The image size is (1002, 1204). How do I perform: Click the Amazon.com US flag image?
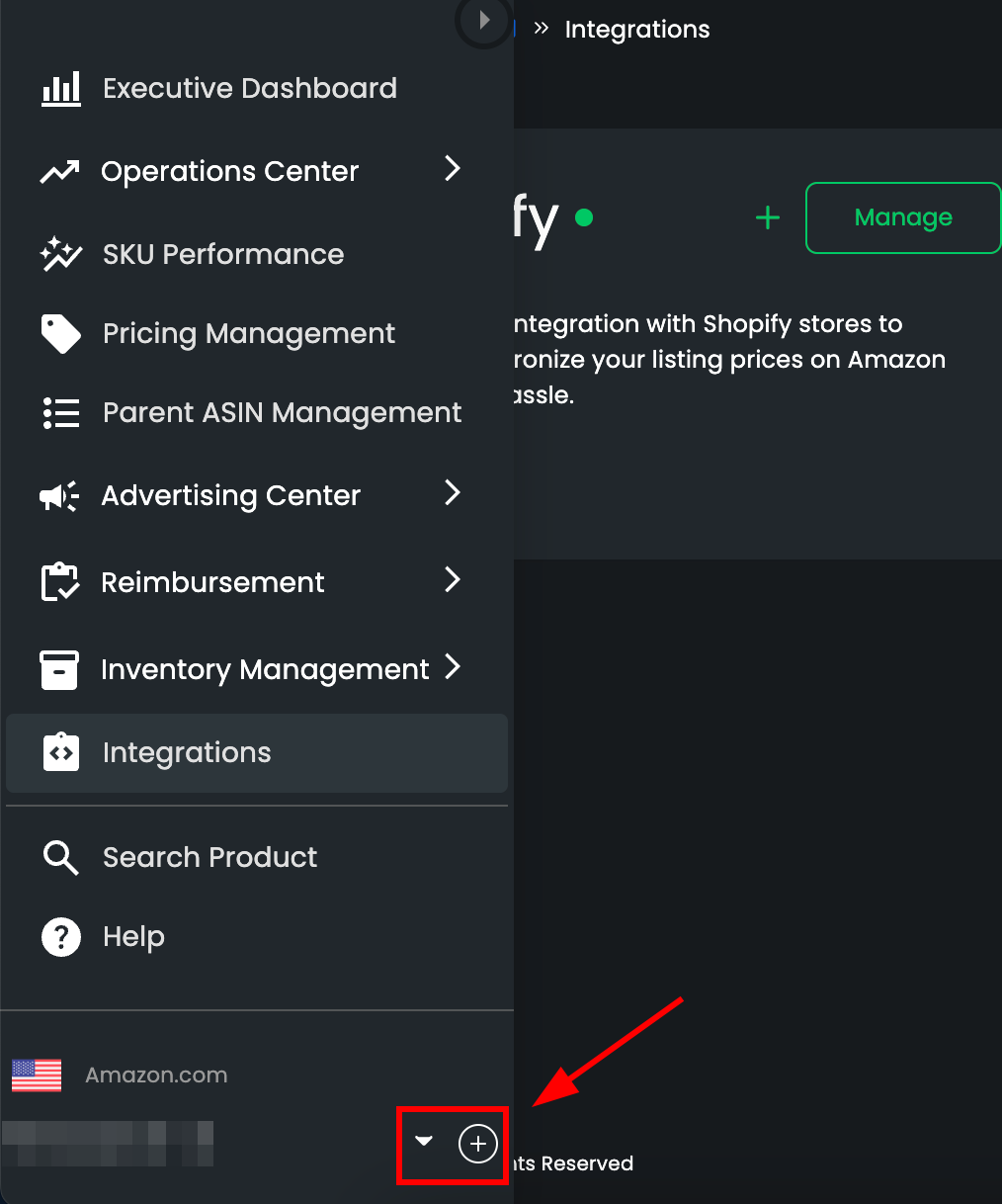tap(36, 1075)
